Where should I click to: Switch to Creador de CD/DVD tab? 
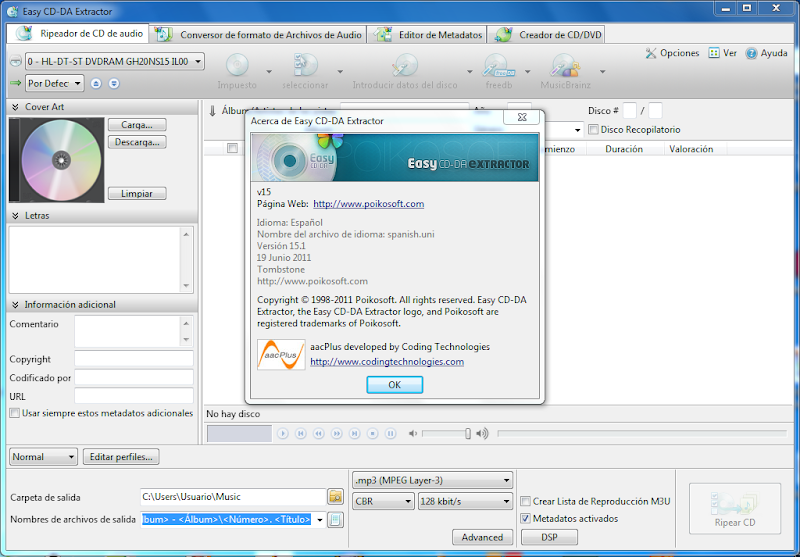pos(546,35)
